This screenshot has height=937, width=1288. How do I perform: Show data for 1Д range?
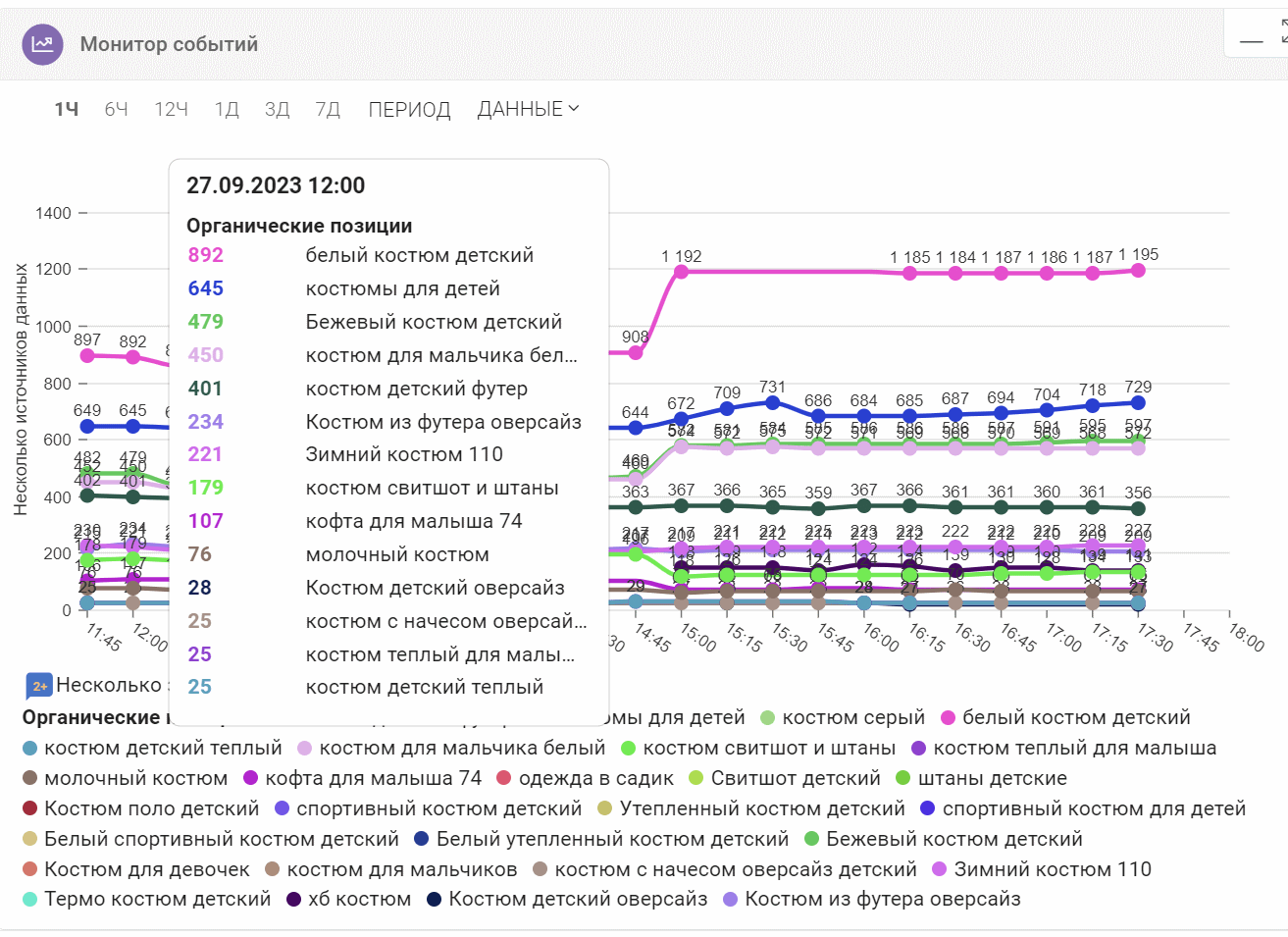tap(227, 109)
